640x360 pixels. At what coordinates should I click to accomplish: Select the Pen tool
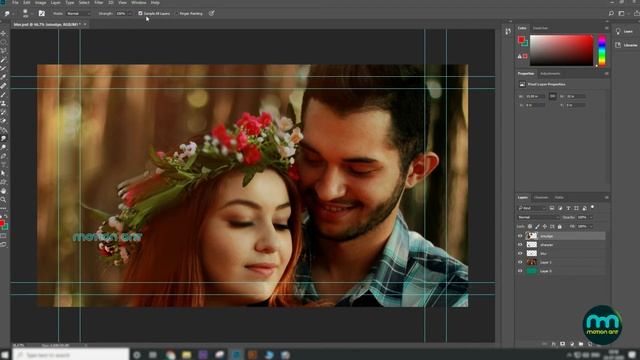tap(4, 155)
